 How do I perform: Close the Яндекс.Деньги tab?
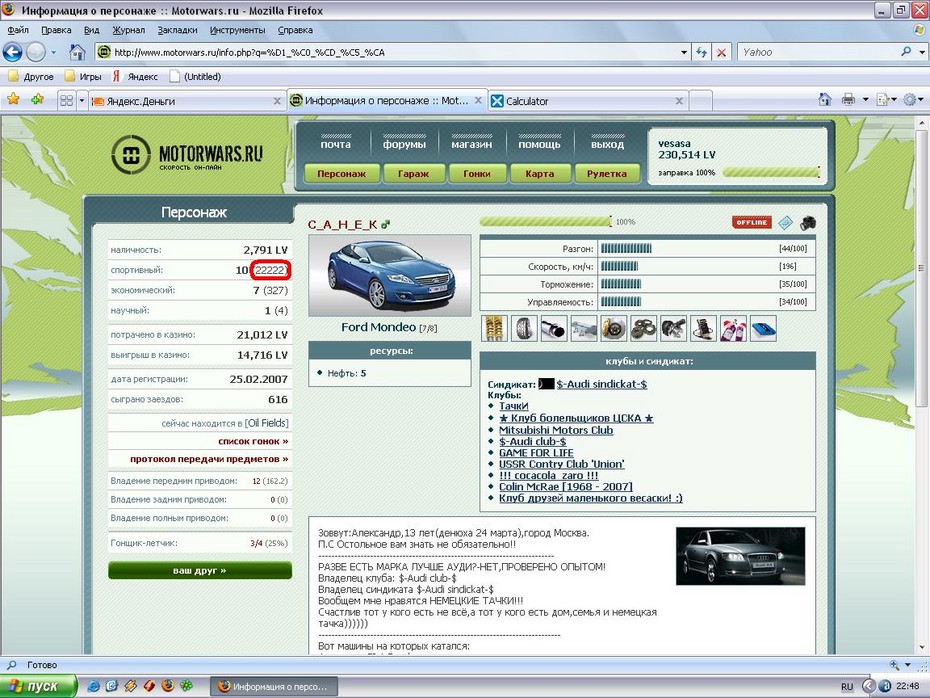[x=277, y=101]
